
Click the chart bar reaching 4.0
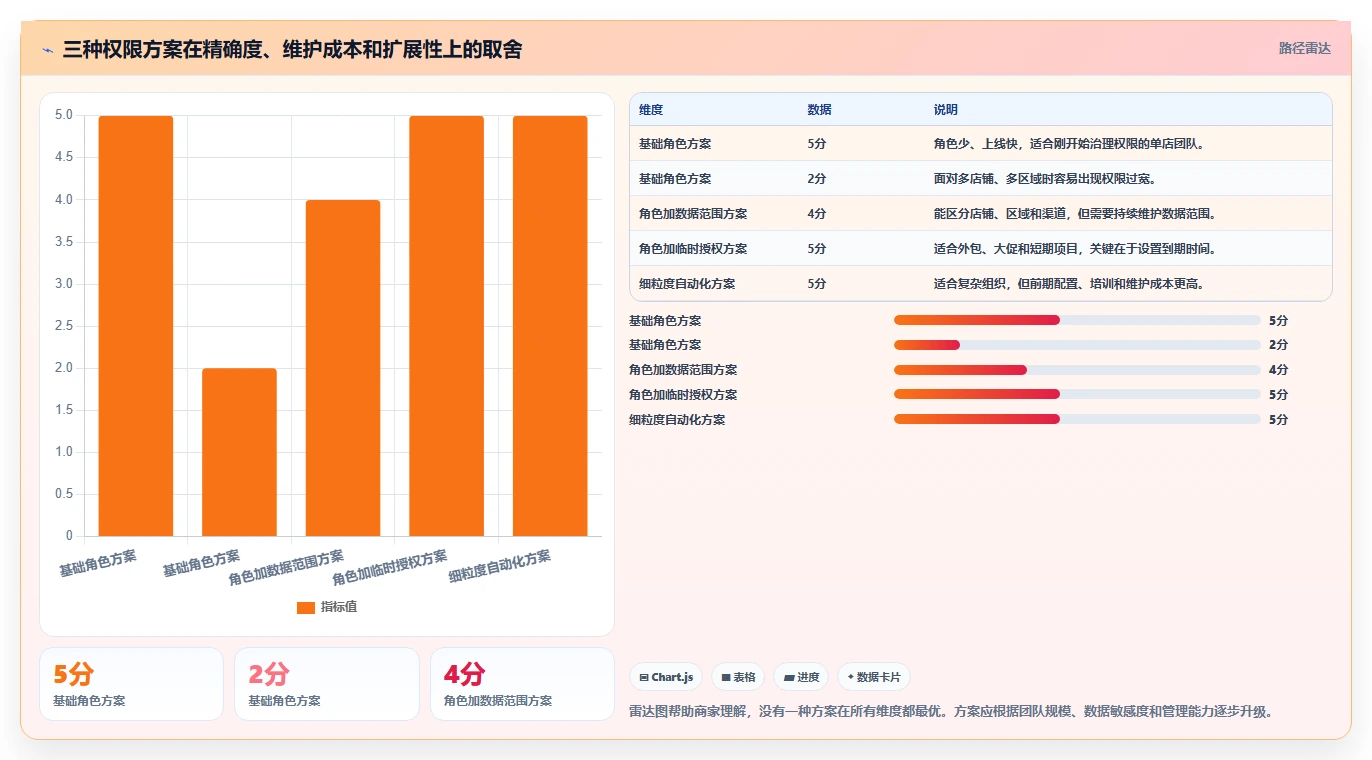pyautogui.click(x=343, y=368)
